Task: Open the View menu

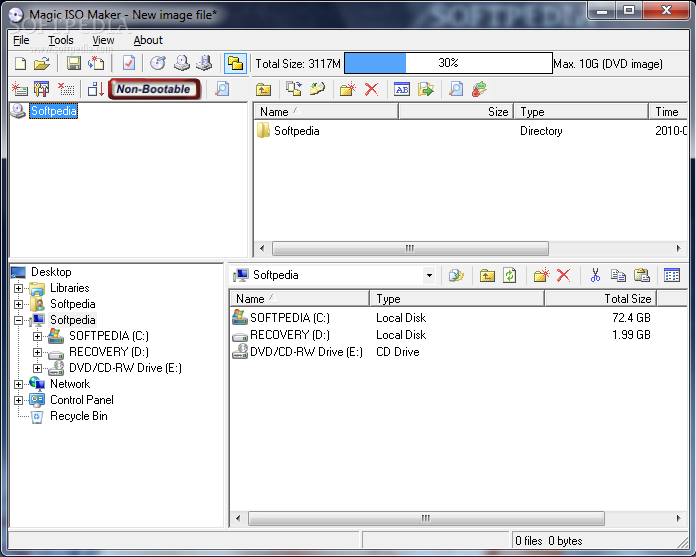Action: (x=103, y=40)
